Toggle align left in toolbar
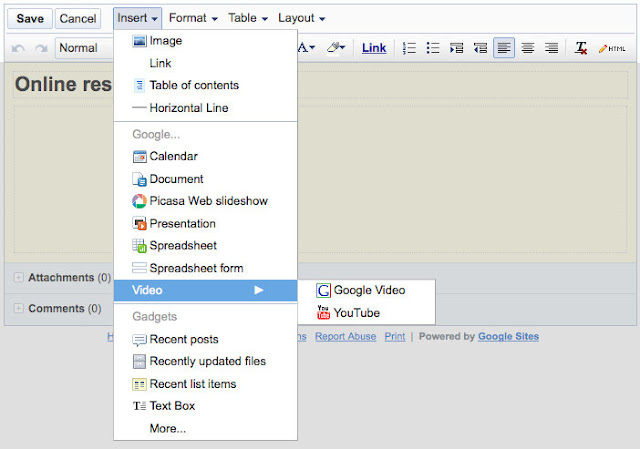Image resolution: width=640 pixels, height=449 pixels. [x=504, y=47]
